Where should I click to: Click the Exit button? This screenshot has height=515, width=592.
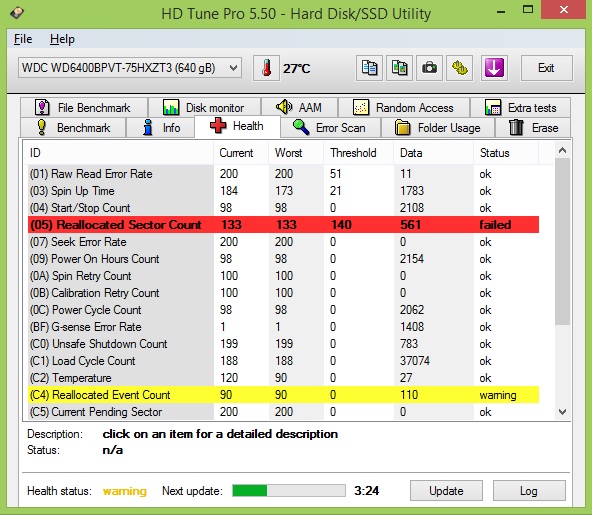pyautogui.click(x=546, y=68)
